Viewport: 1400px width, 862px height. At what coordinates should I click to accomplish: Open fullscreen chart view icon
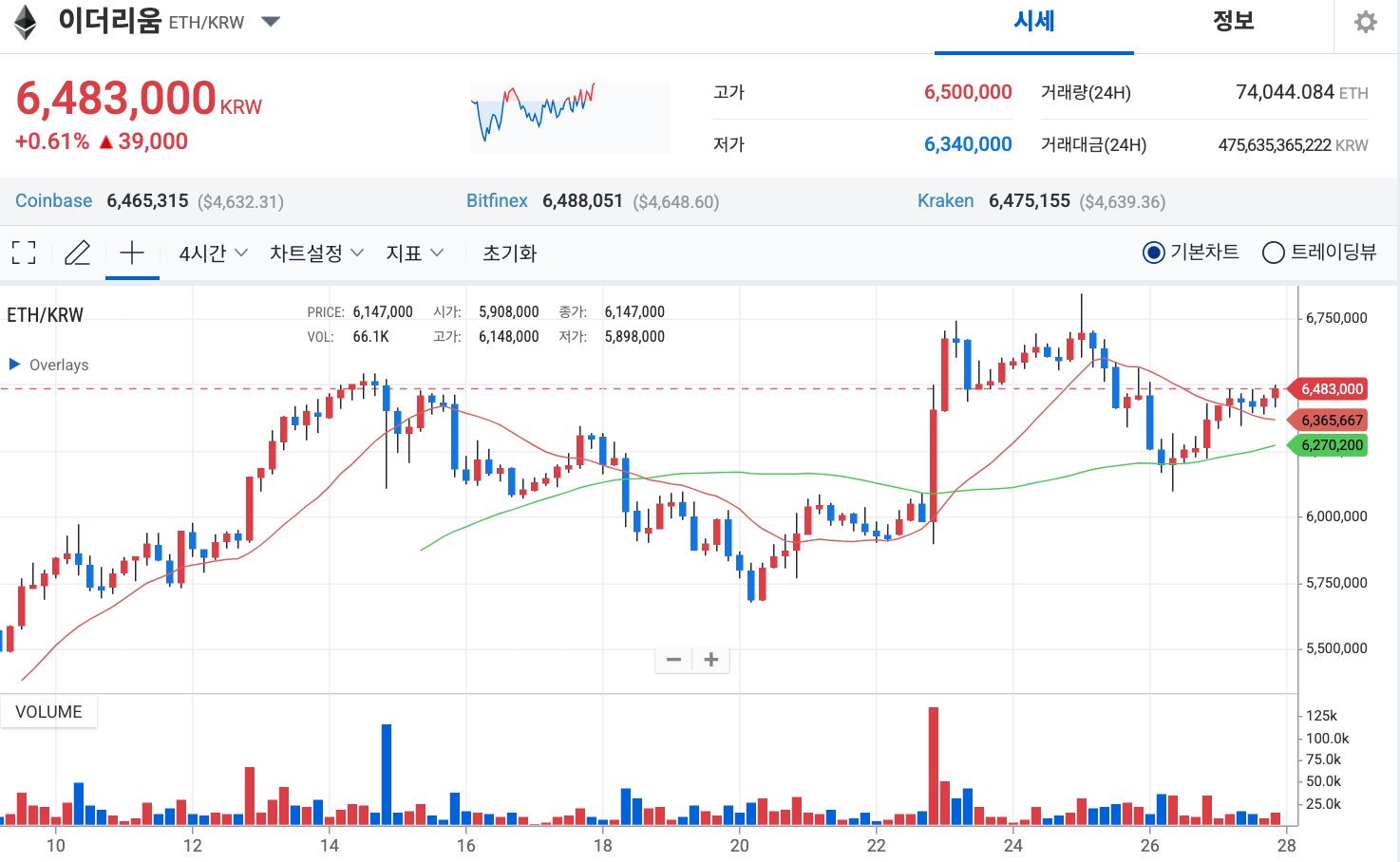[x=23, y=252]
